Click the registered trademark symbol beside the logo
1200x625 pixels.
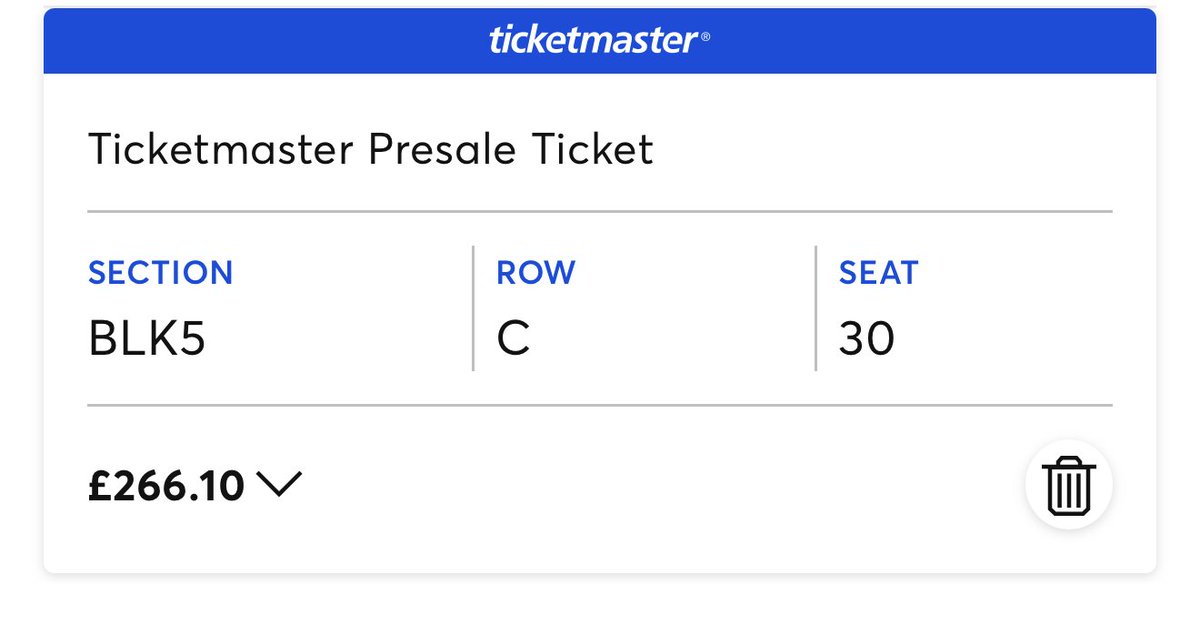tap(706, 36)
